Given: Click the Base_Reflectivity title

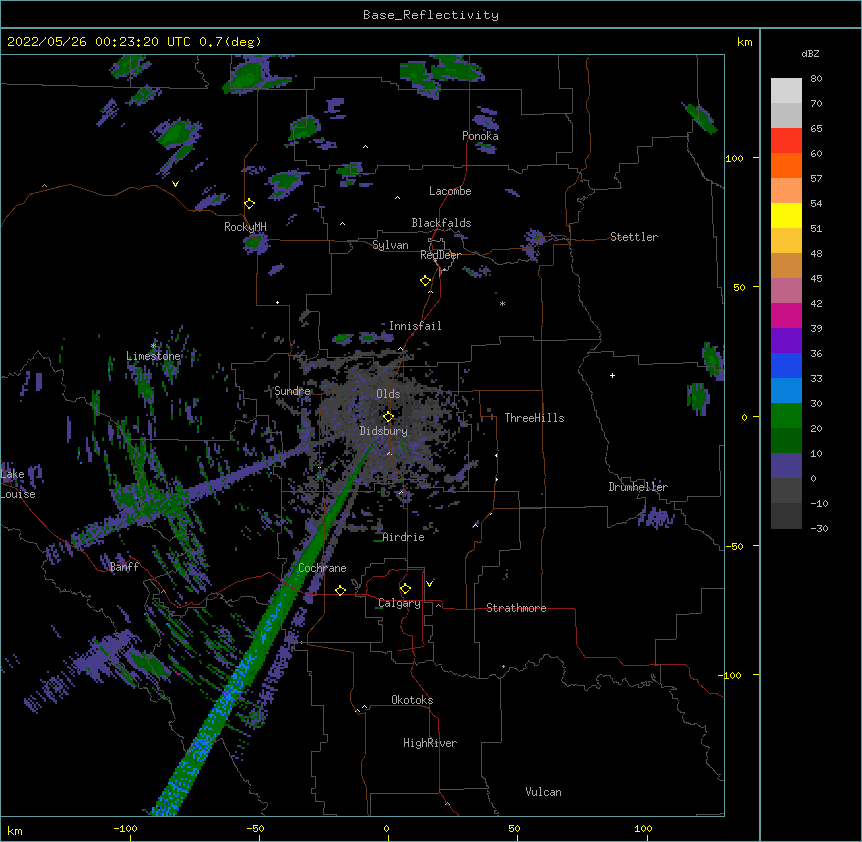Looking at the screenshot, I should [x=431, y=15].
